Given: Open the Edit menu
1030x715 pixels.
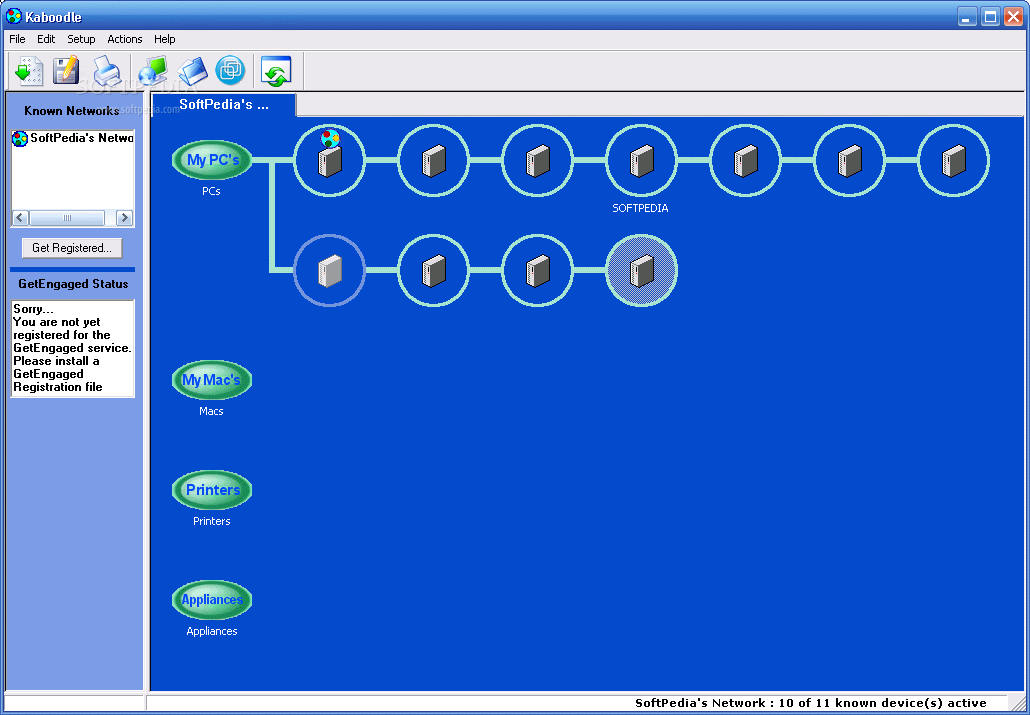Looking at the screenshot, I should (46, 39).
